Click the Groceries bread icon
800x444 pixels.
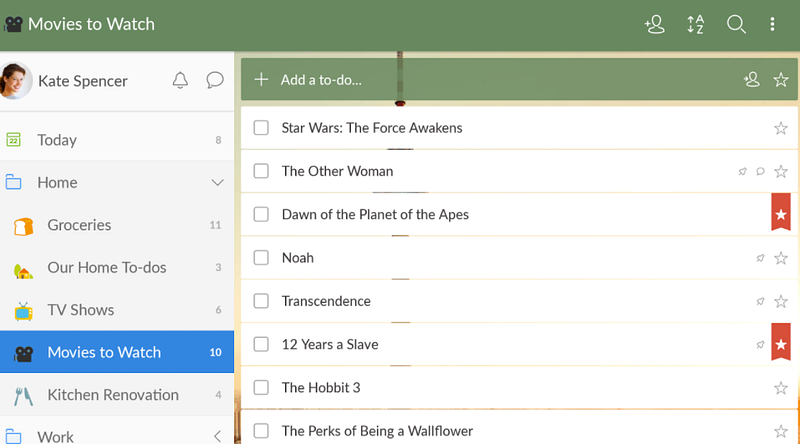pyautogui.click(x=23, y=226)
